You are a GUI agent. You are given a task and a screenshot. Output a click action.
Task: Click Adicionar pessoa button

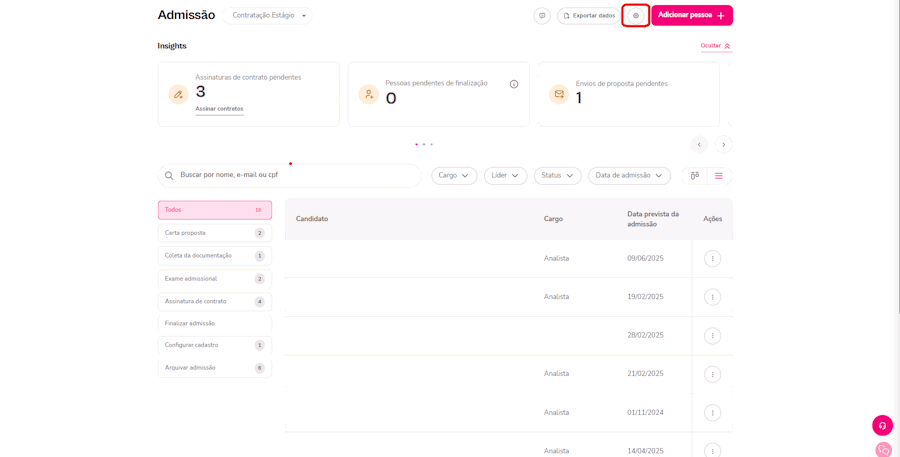[692, 16]
